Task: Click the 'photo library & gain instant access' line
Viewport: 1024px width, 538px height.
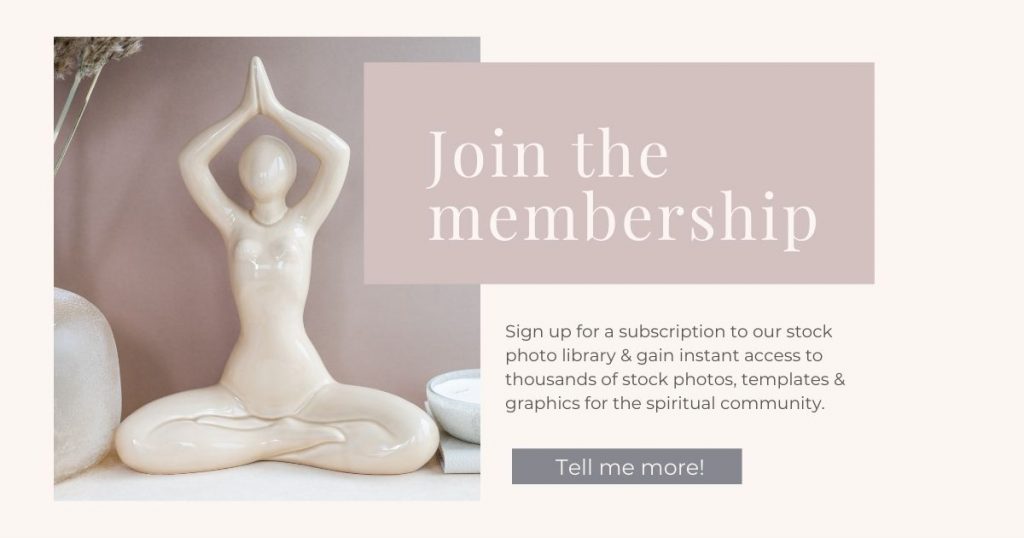Action: coord(664,356)
